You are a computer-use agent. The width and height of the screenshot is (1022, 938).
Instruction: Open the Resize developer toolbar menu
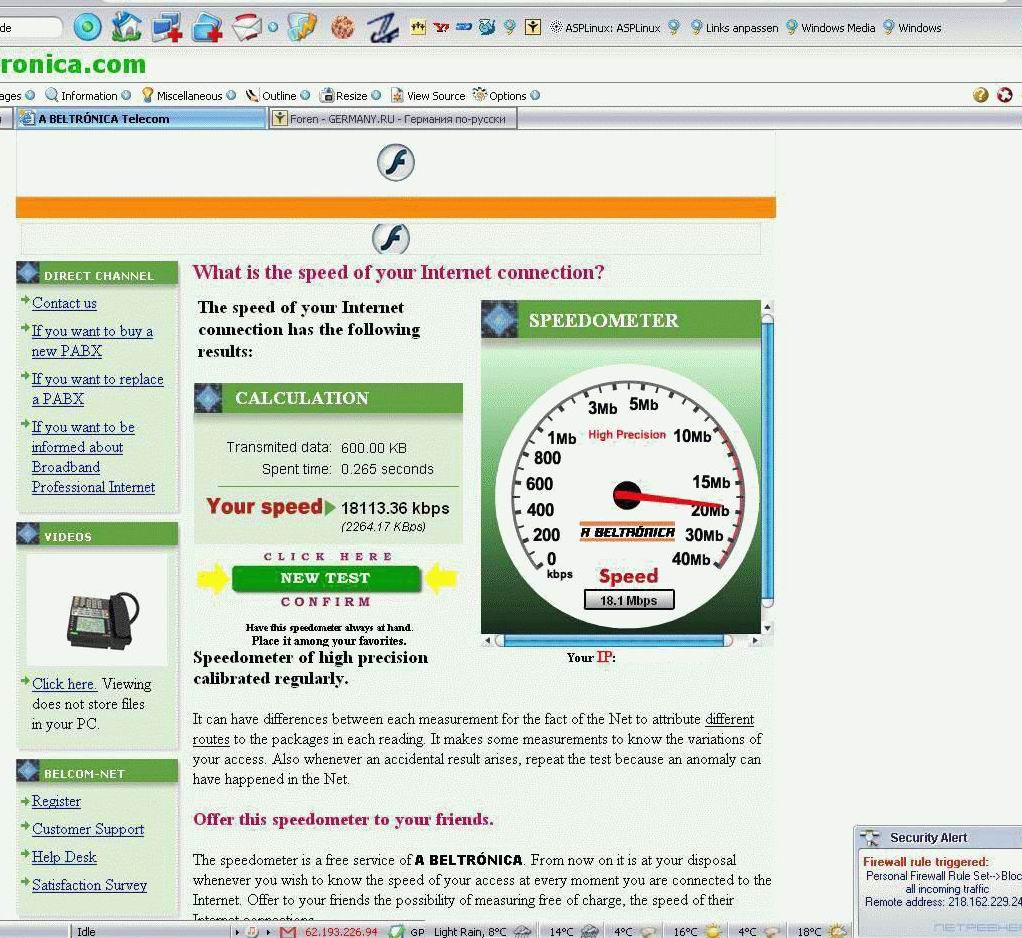coord(350,96)
